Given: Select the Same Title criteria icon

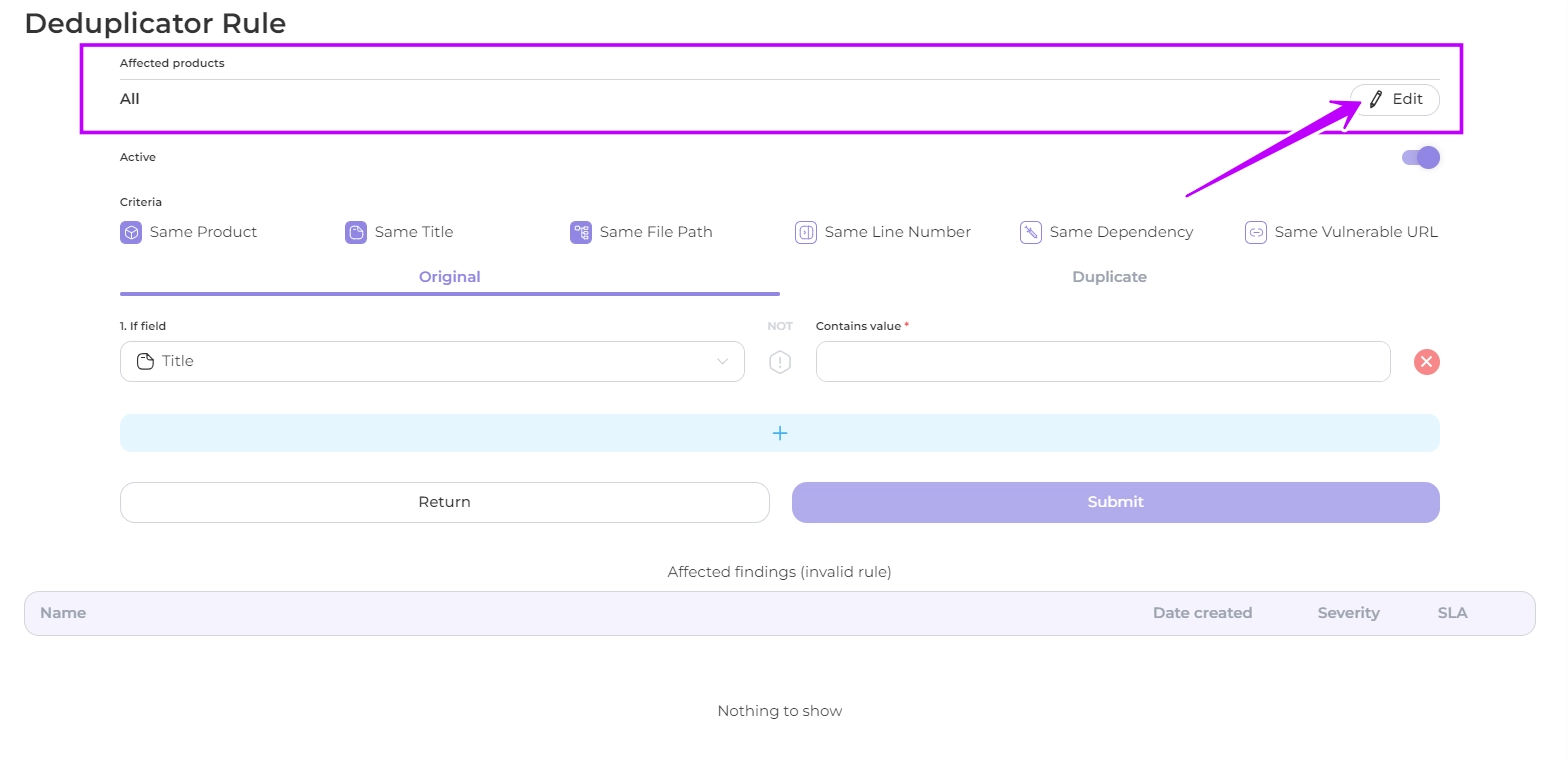Looking at the screenshot, I should click(x=356, y=232).
